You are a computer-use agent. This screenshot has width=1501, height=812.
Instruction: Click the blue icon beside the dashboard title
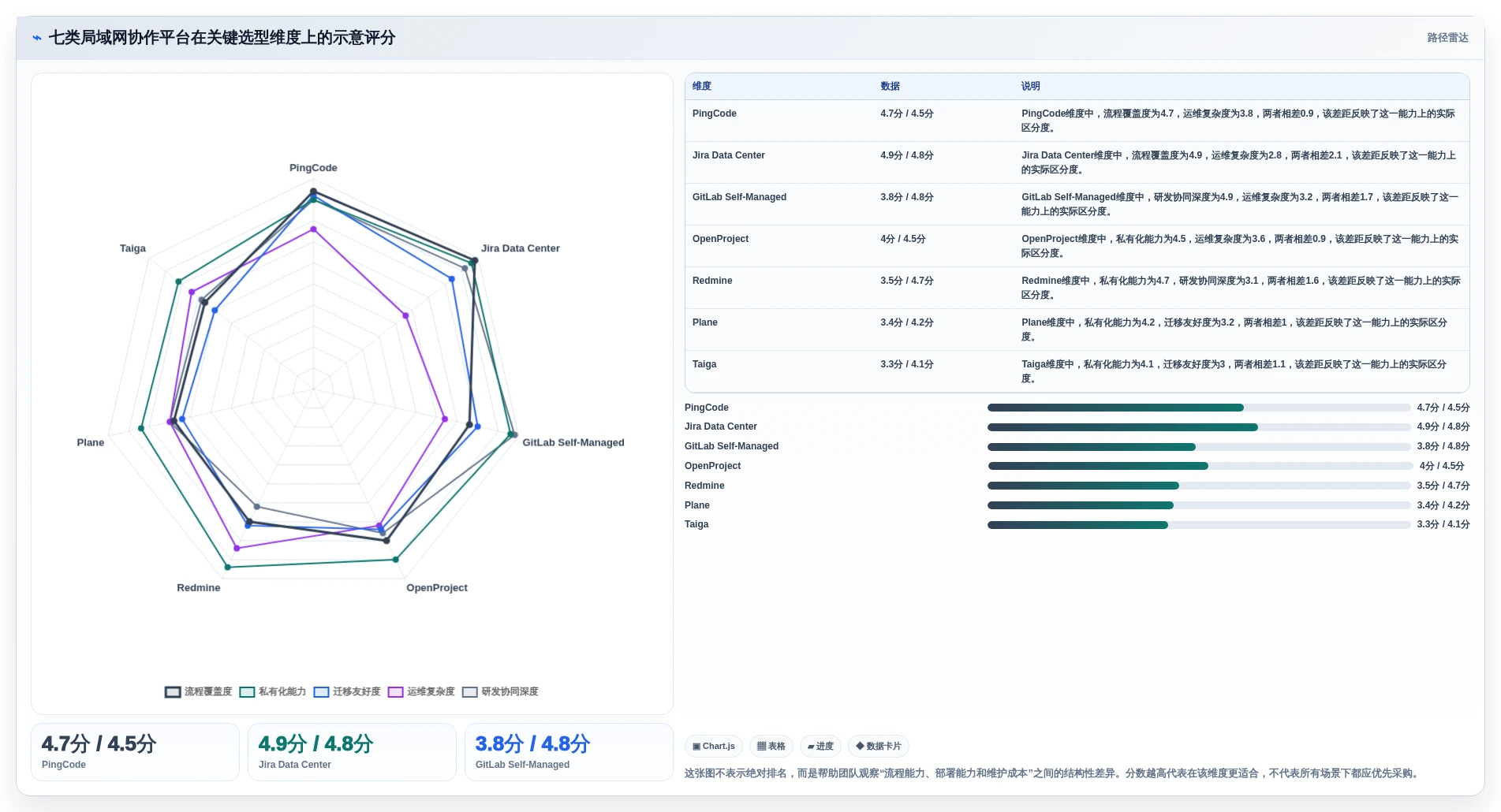point(36,38)
